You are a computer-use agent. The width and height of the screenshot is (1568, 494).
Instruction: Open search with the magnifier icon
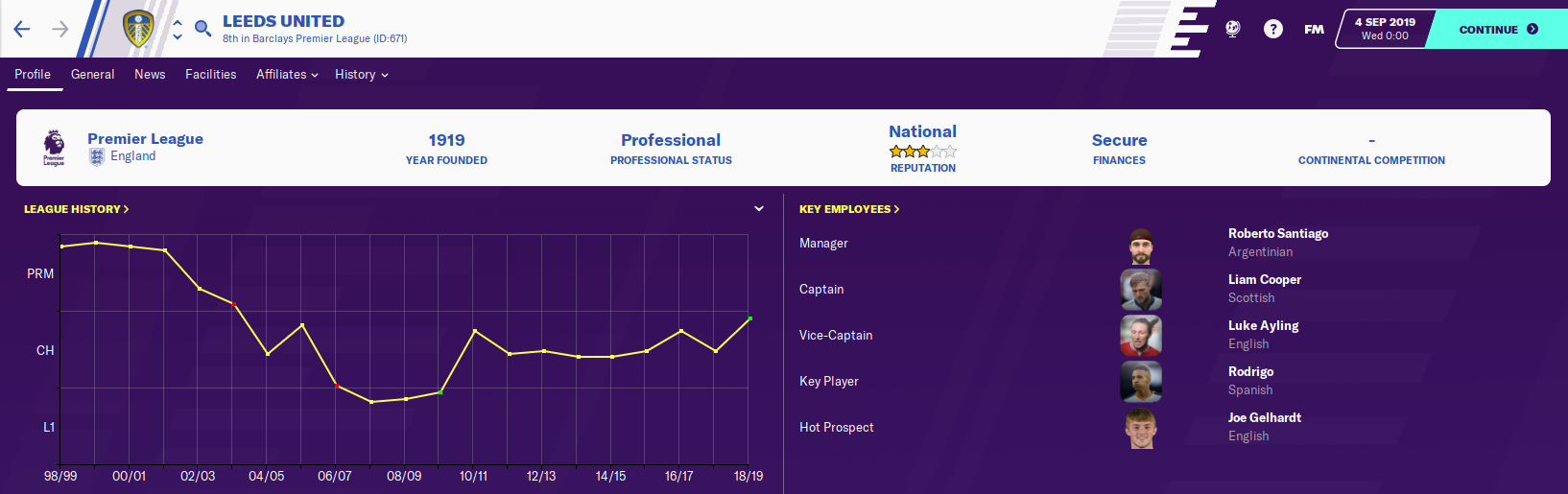point(202,29)
